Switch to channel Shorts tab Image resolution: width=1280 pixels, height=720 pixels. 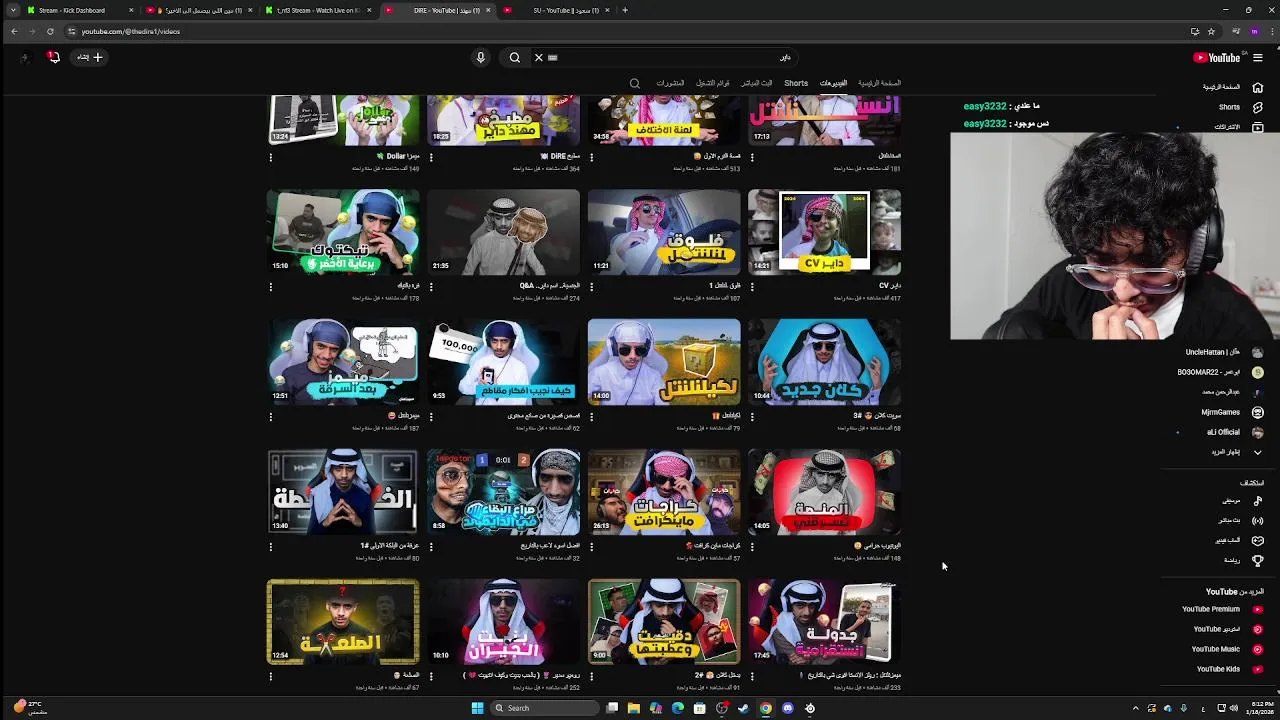tap(796, 83)
